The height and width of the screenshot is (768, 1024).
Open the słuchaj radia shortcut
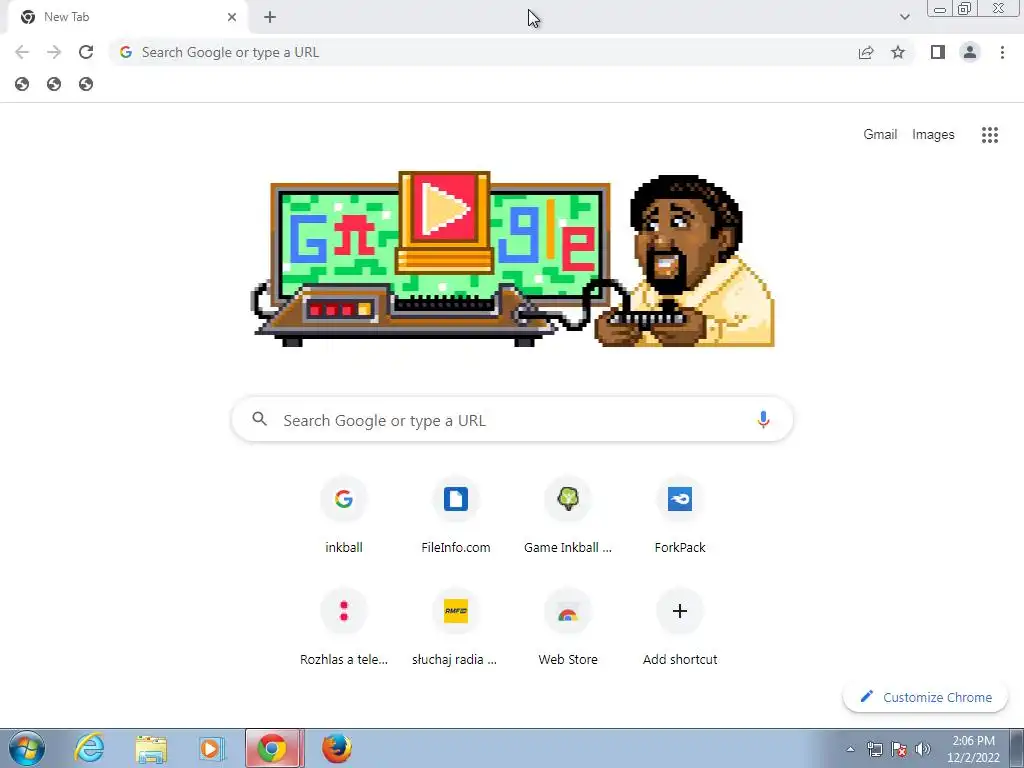[456, 630]
